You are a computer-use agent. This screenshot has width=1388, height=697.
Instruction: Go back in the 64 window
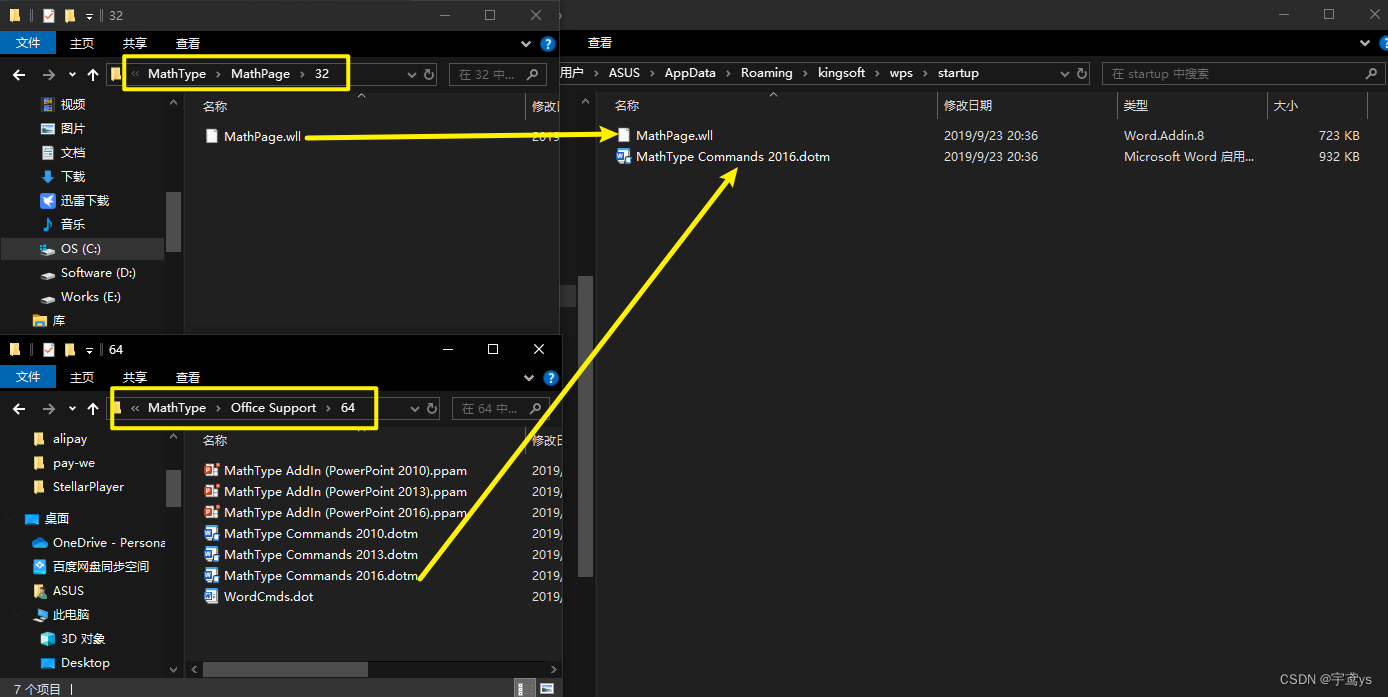pyautogui.click(x=18, y=409)
